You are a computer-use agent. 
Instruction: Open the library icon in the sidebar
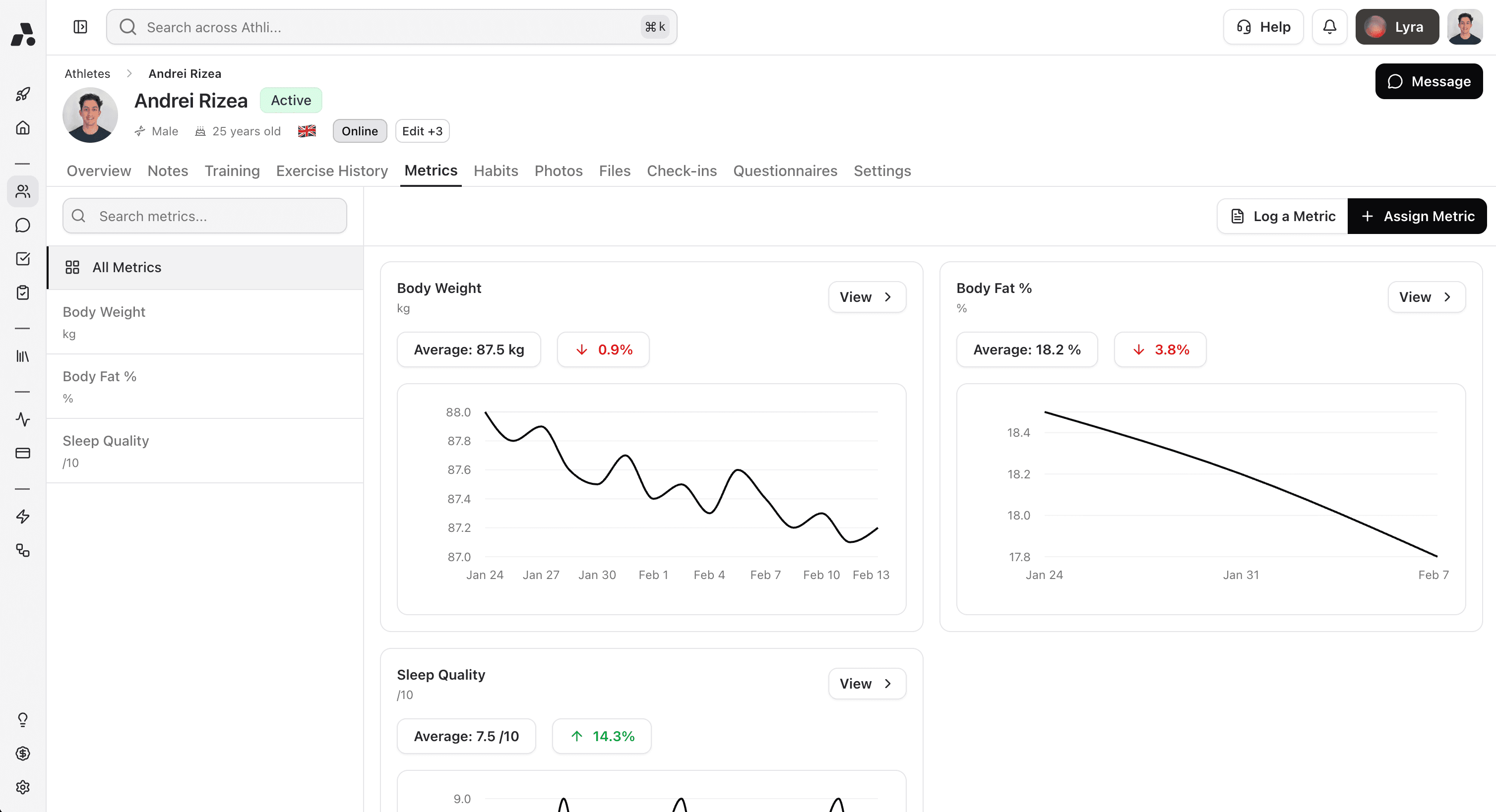point(23,356)
